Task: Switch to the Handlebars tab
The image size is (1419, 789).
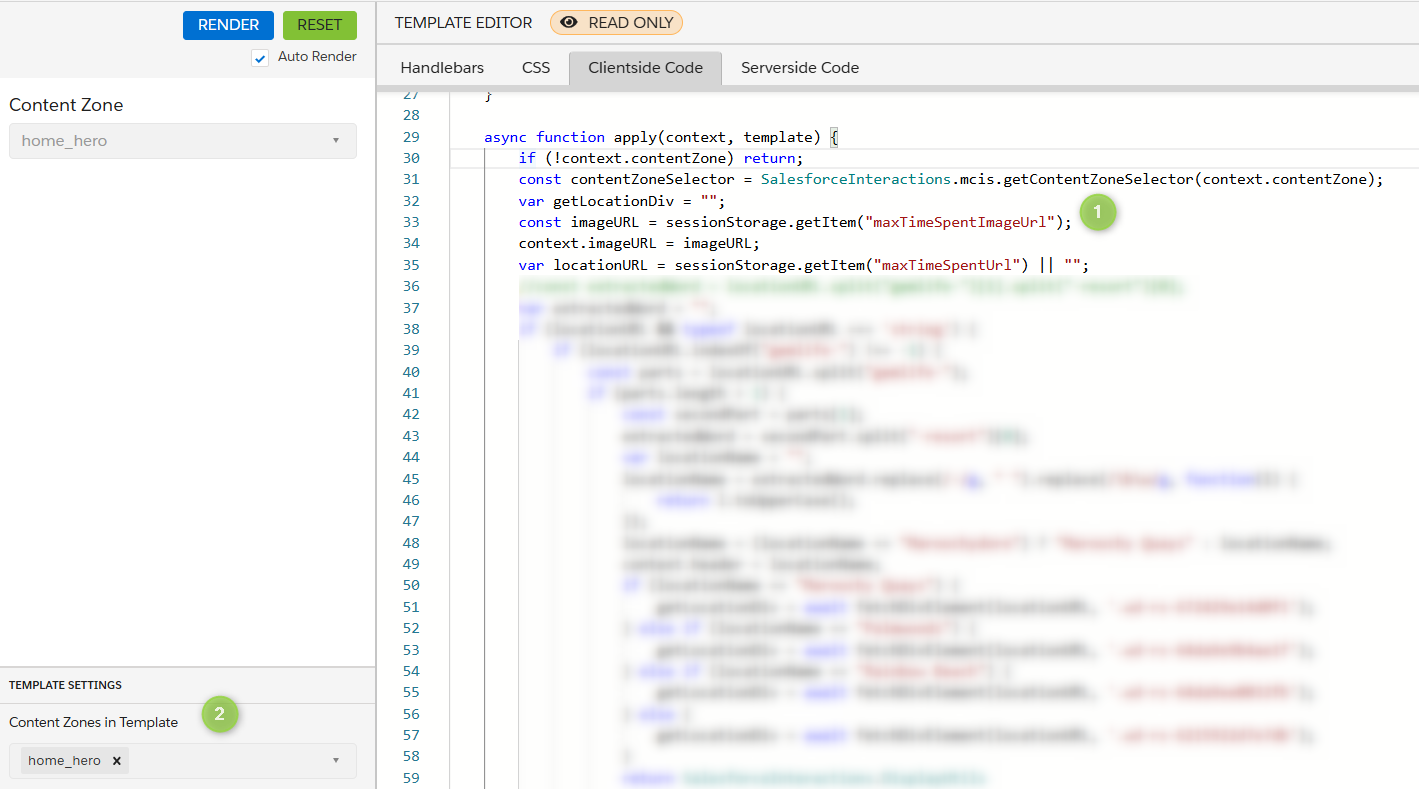Action: [442, 68]
